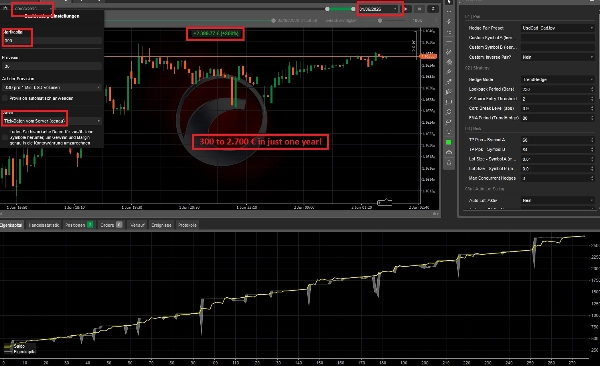The width and height of the screenshot is (600, 366).
Task: Click the left handle of the green date range slider
Action: click(327, 9)
